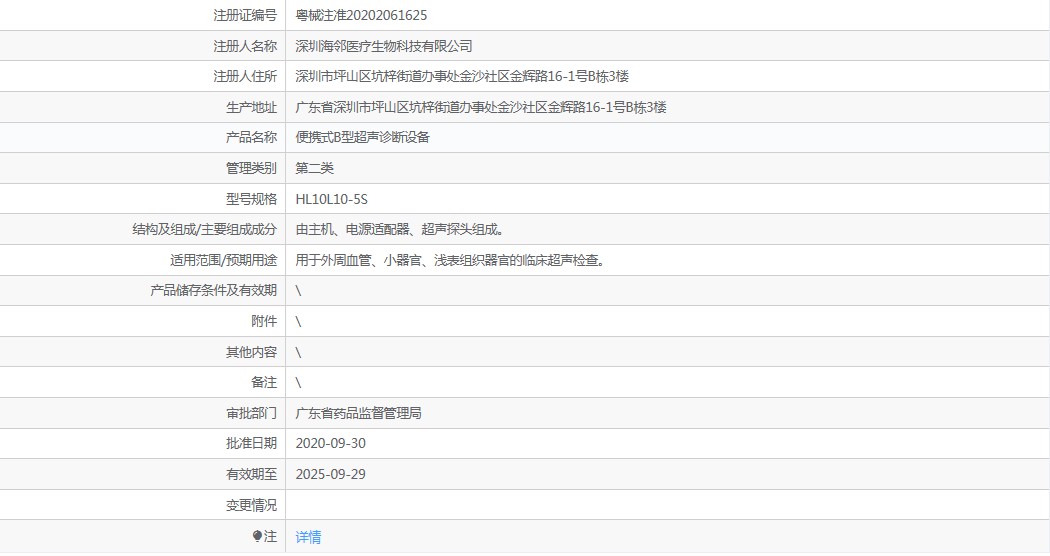This screenshot has height=556, width=1050.
Task: Click the 批准日期 label
Action: tap(251, 443)
